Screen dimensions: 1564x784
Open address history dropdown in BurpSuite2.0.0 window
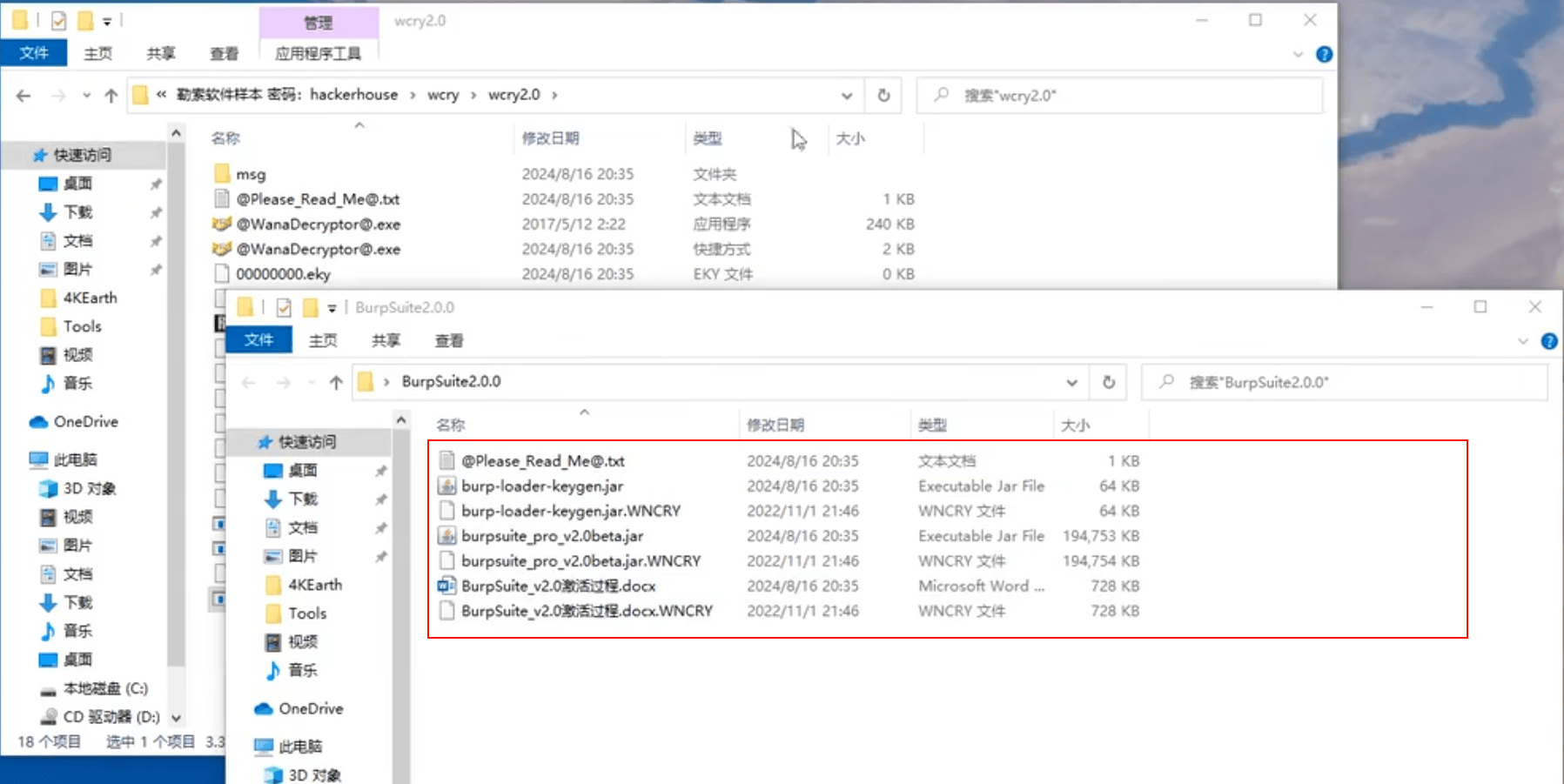(1072, 383)
